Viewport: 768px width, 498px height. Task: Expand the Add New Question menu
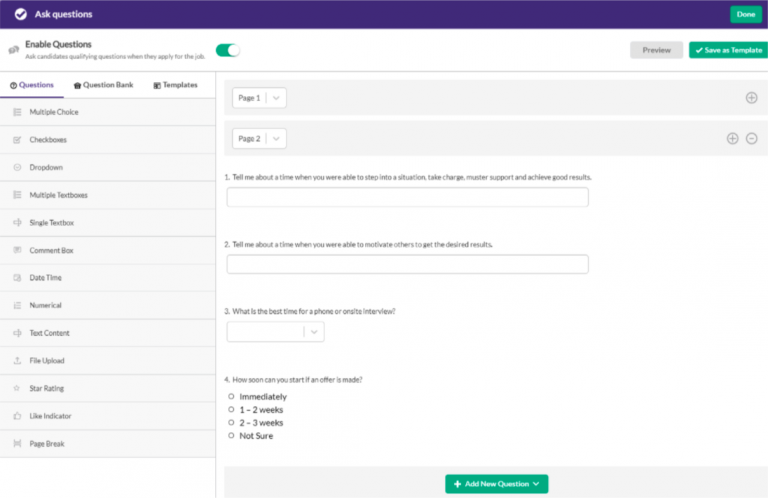497,484
